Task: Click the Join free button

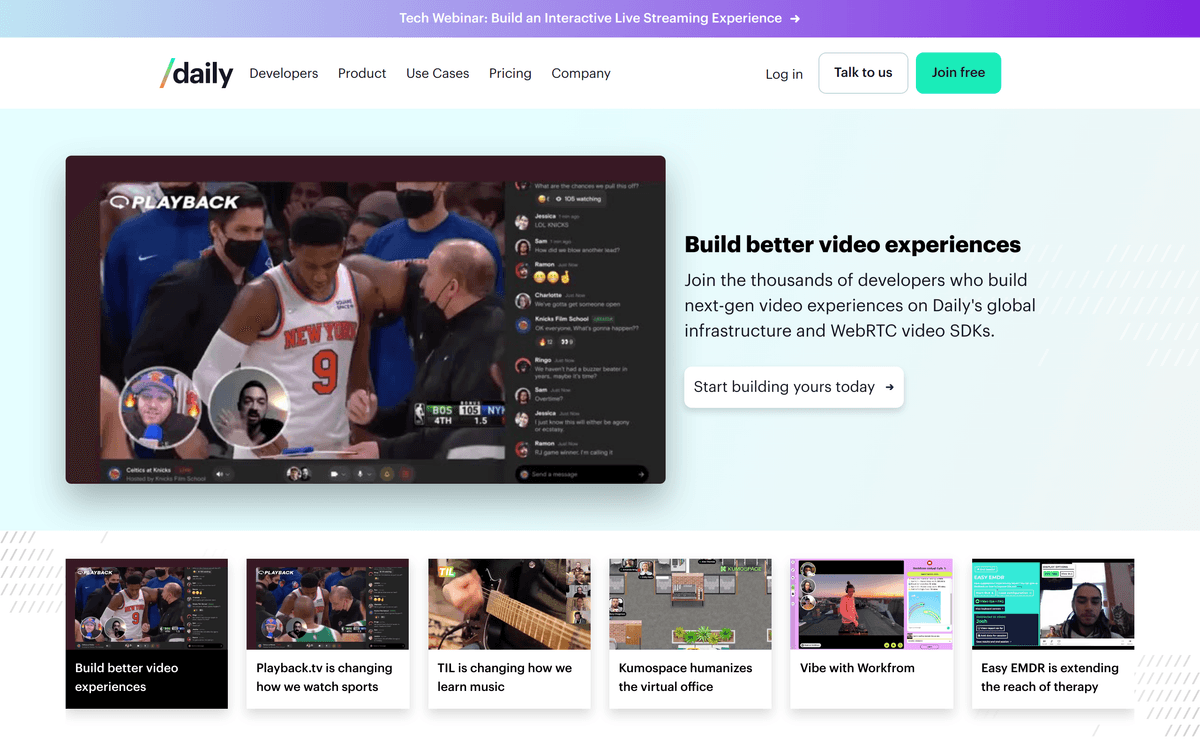Action: coord(958,73)
